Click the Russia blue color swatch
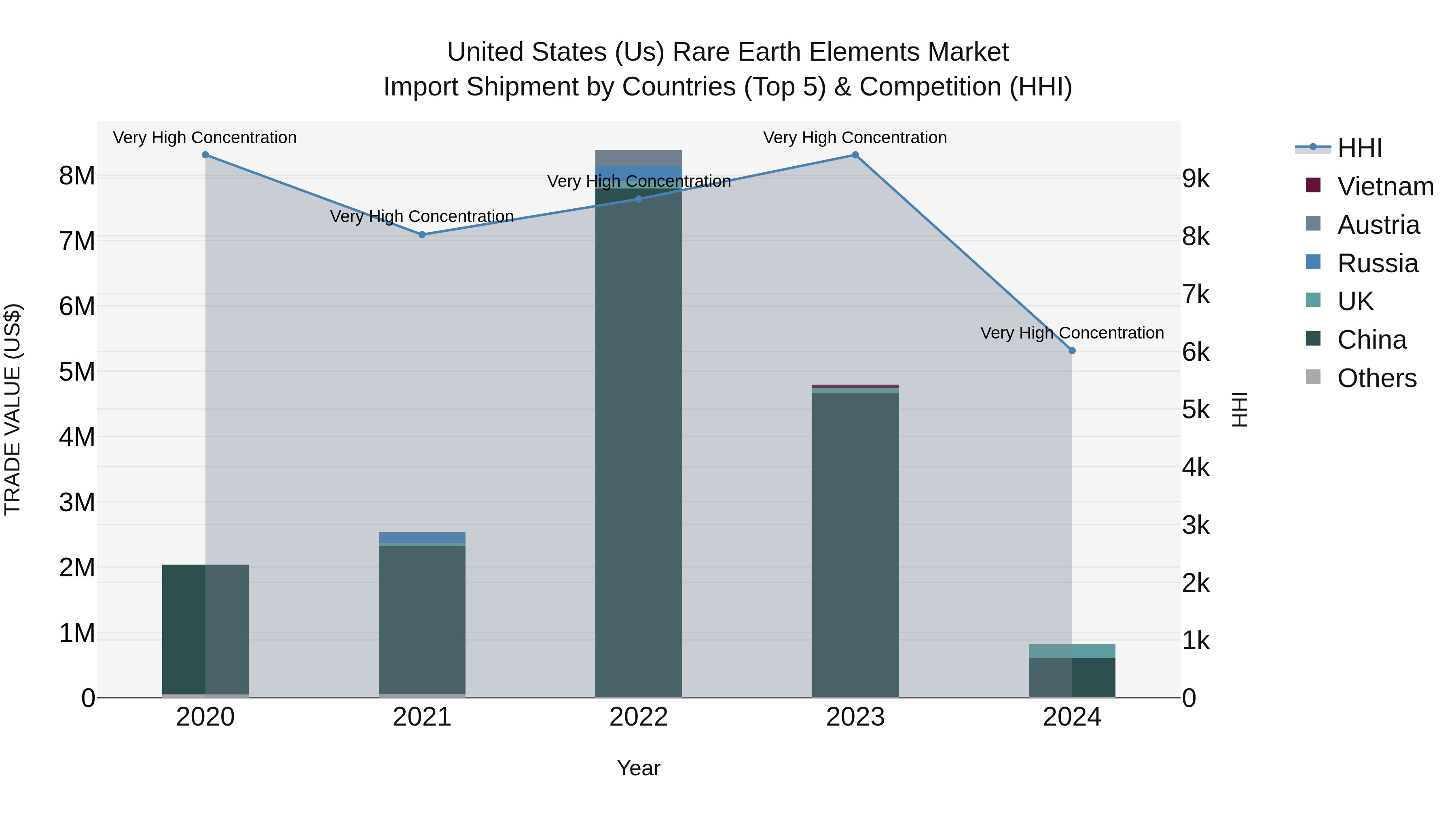The width and height of the screenshot is (1456, 819). pyautogui.click(x=1313, y=262)
